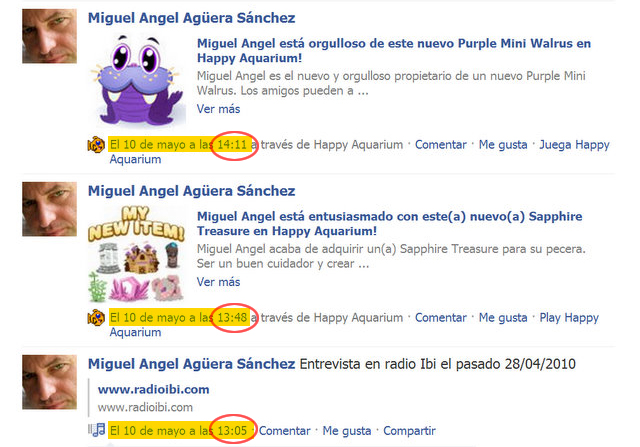Click the Happy Aquarium fish icon on walrus post
This screenshot has width=640, height=447.
click(96, 145)
